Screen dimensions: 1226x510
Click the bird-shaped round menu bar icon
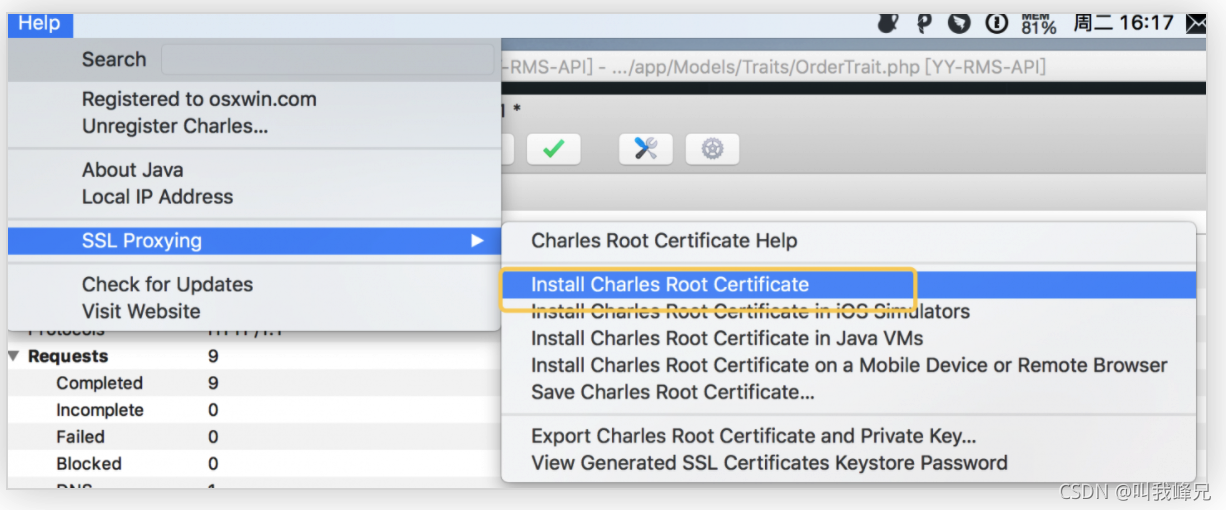[x=960, y=23]
